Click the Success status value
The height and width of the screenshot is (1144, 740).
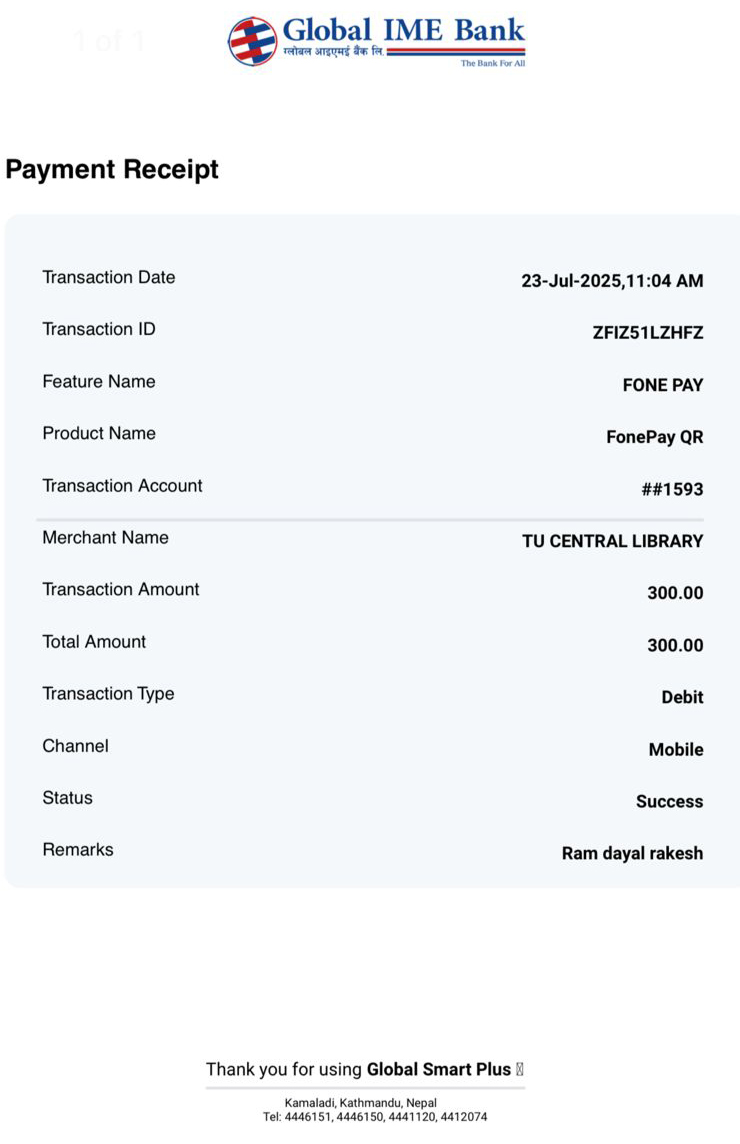pyautogui.click(x=669, y=801)
